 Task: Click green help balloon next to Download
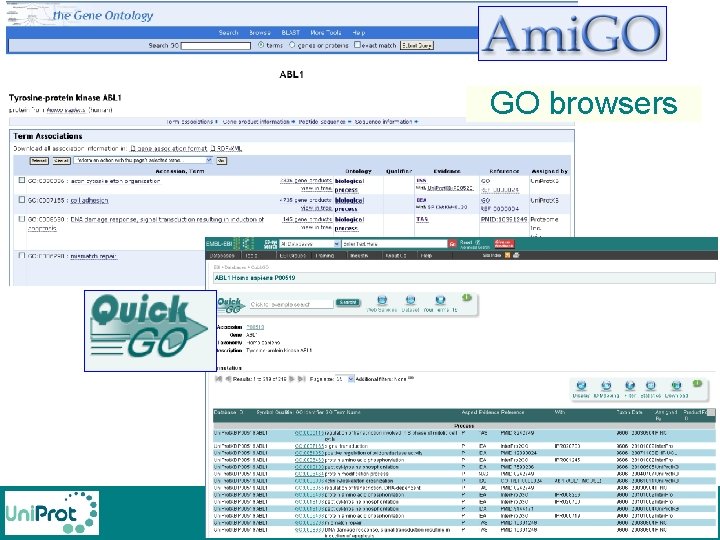697,383
